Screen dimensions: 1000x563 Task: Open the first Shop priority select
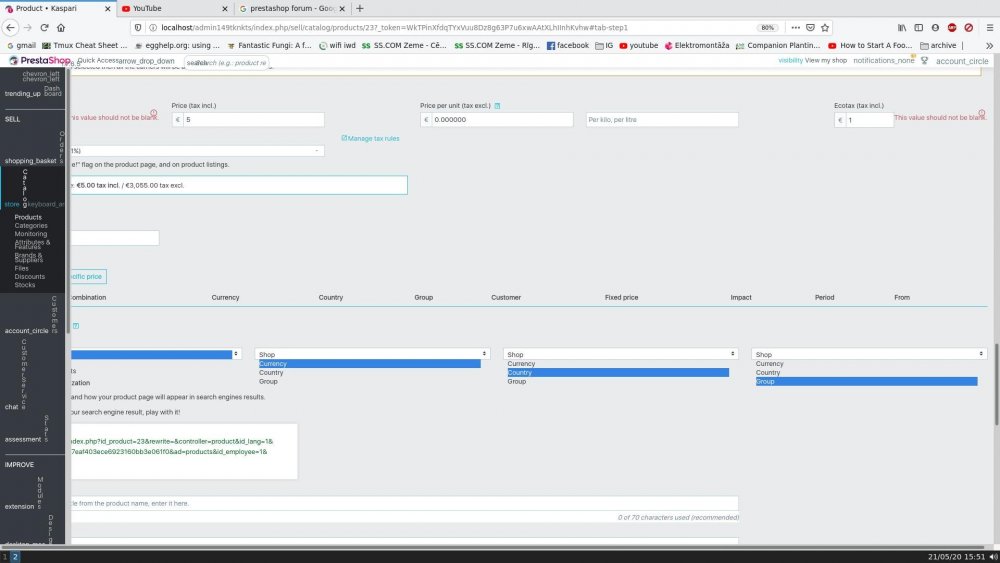tap(372, 354)
